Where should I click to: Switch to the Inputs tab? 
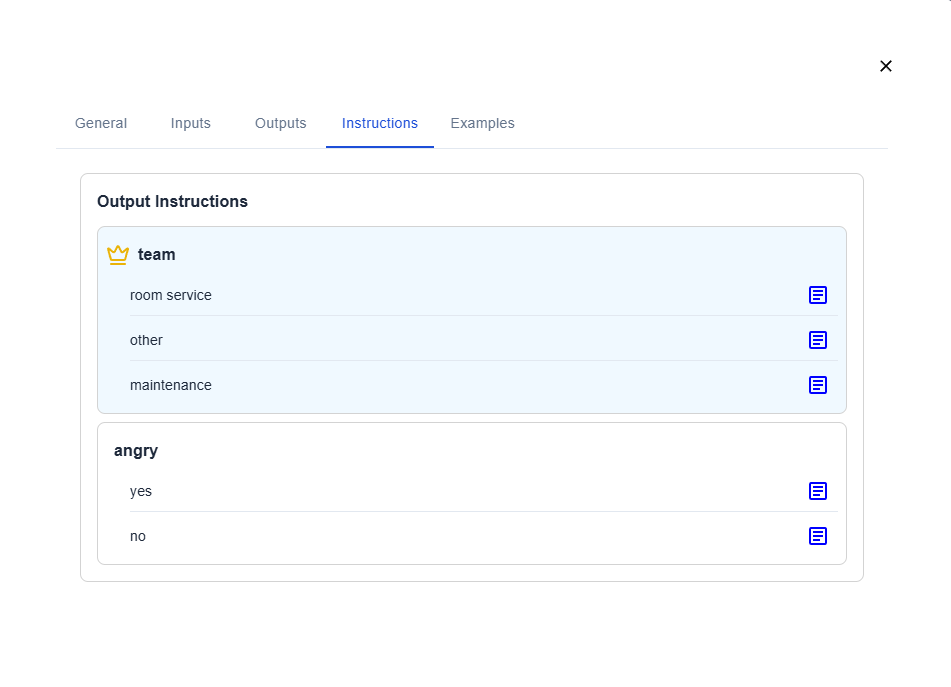[x=190, y=123]
